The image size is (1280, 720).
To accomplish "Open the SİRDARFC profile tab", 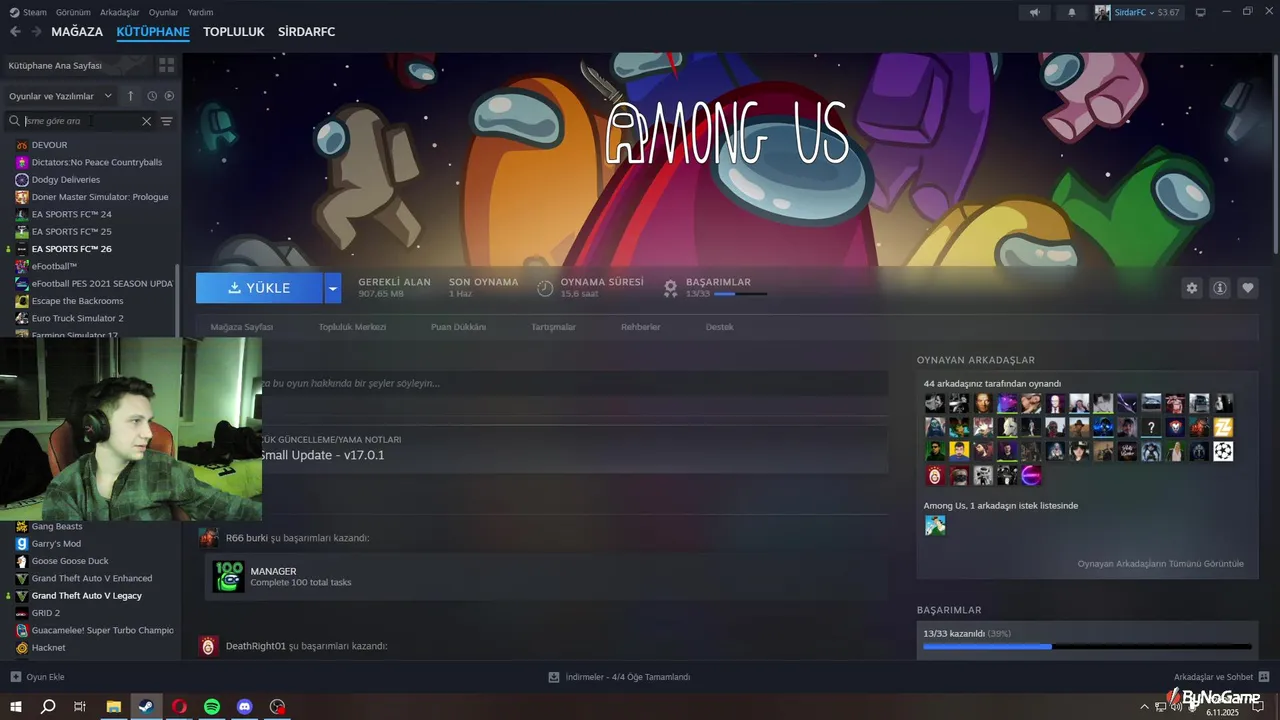I will [x=306, y=32].
